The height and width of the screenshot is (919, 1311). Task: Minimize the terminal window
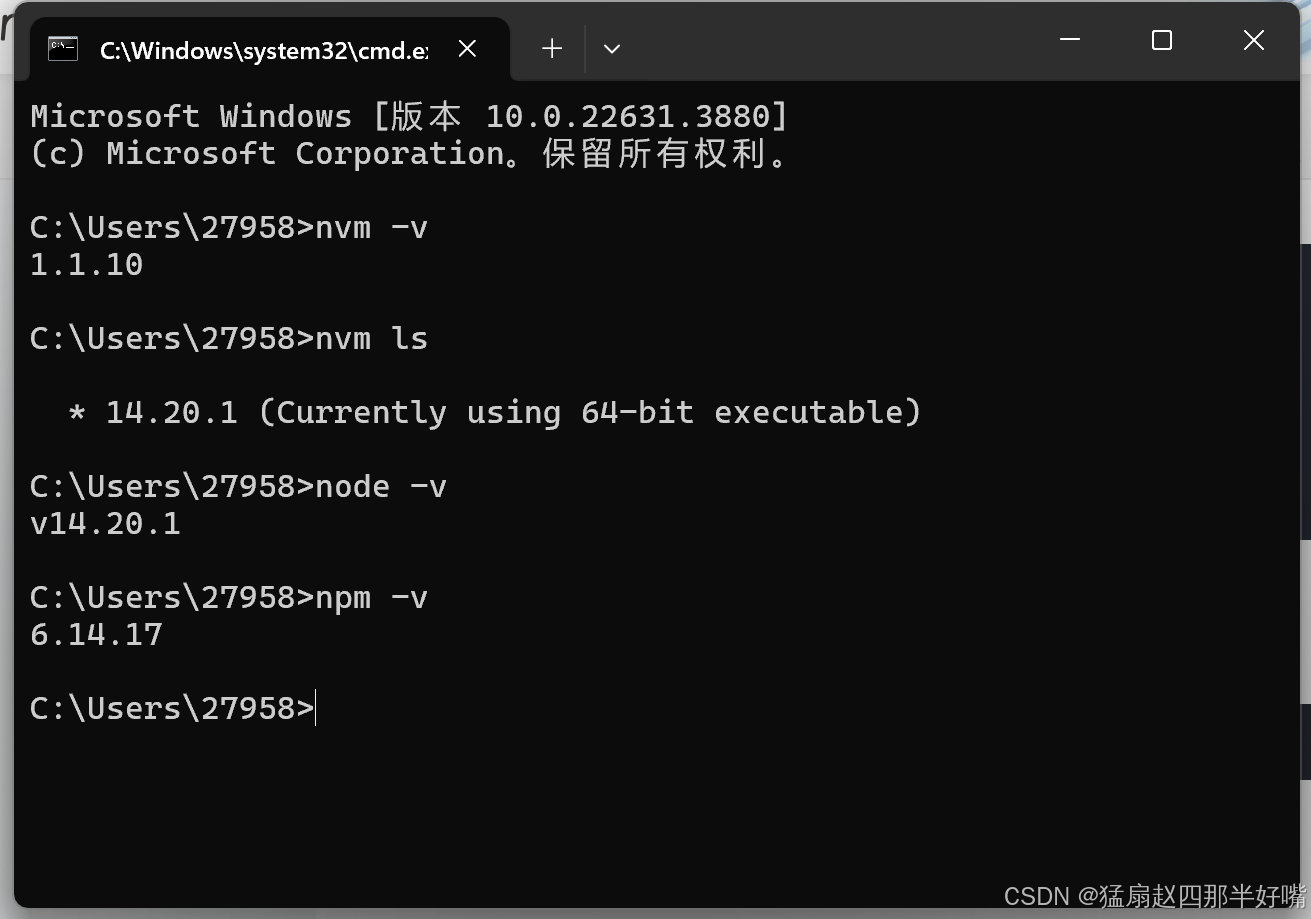click(1069, 40)
